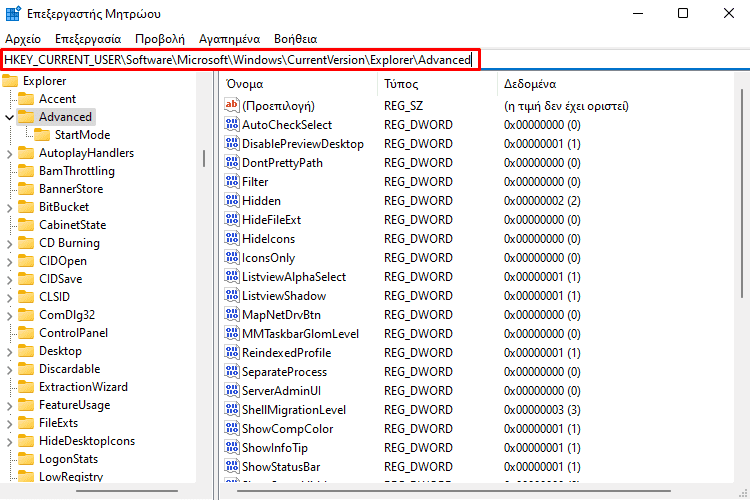Select the ControlPanel key

click(73, 333)
